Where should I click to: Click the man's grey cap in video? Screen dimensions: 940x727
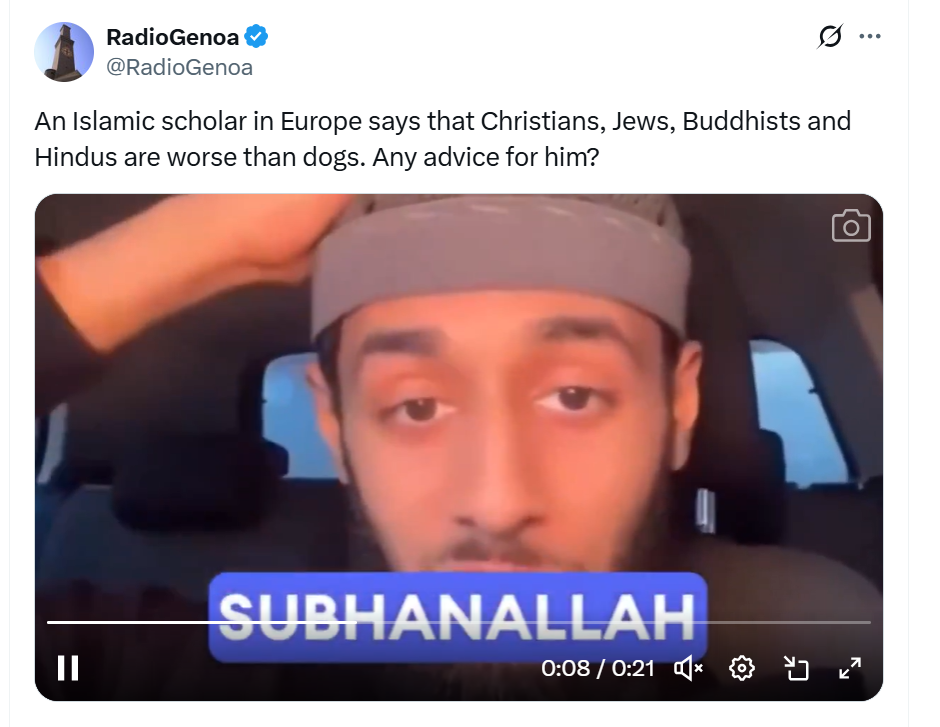(501, 264)
